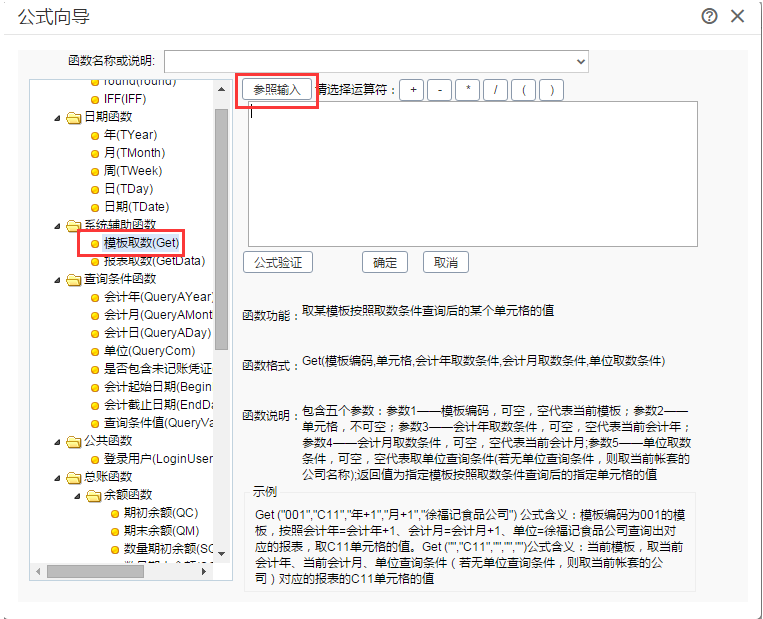Confirm with the 确定 button
The image size is (763, 619).
coord(384,262)
